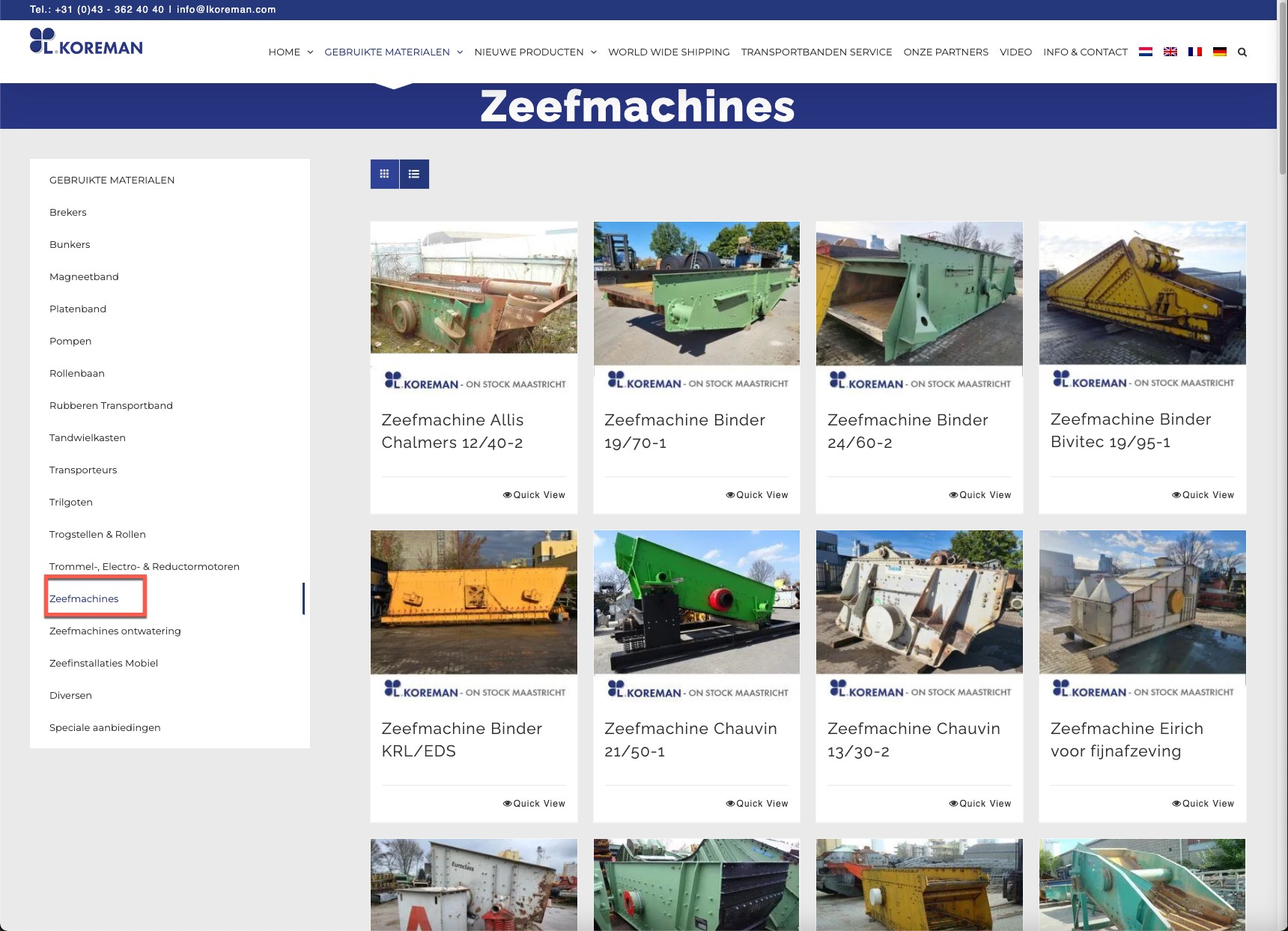Viewport: 1288px width, 931px height.
Task: Open Trilgoten category in sidebar
Action: tap(71, 502)
